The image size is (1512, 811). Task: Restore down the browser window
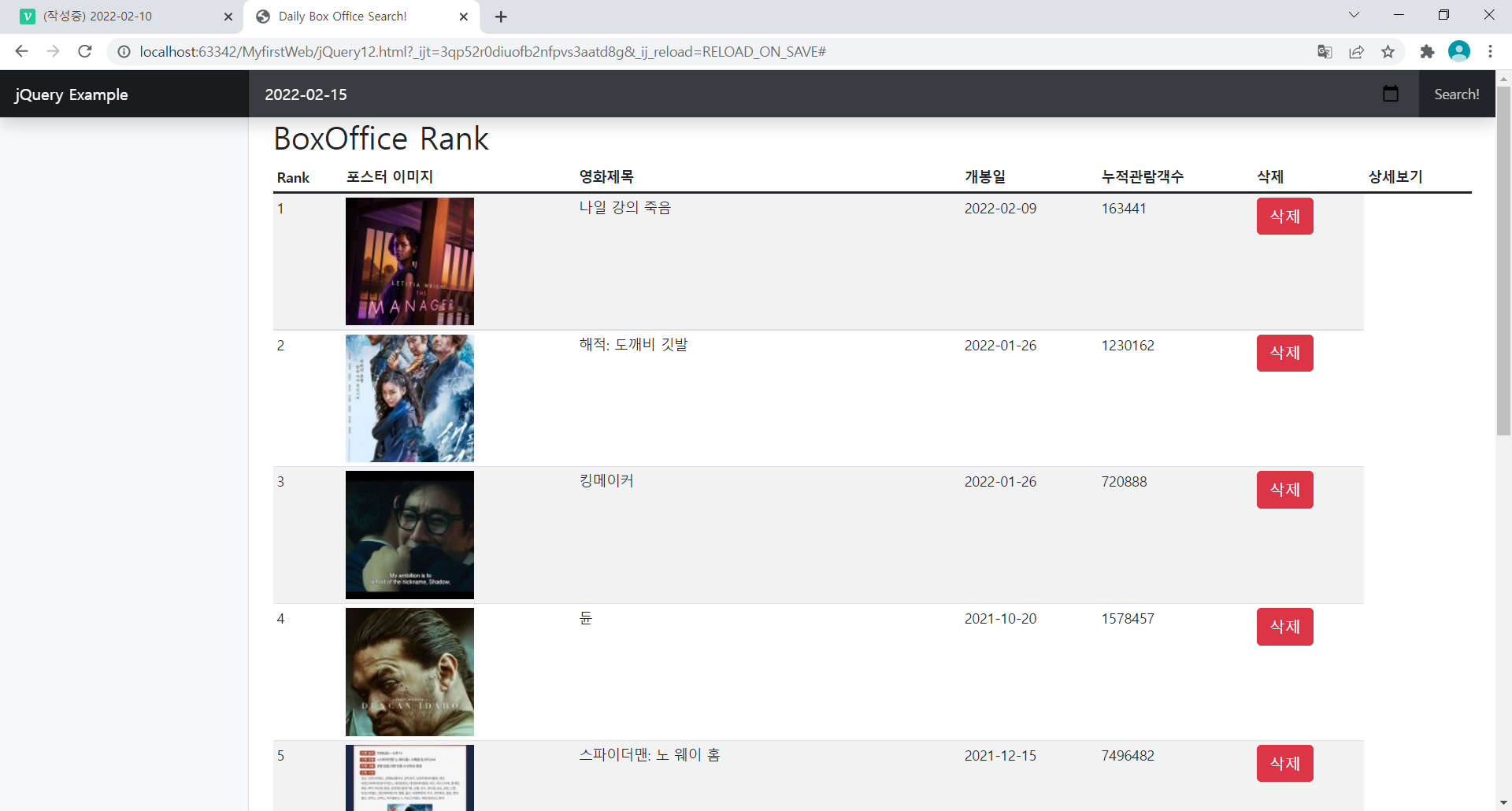coord(1443,15)
